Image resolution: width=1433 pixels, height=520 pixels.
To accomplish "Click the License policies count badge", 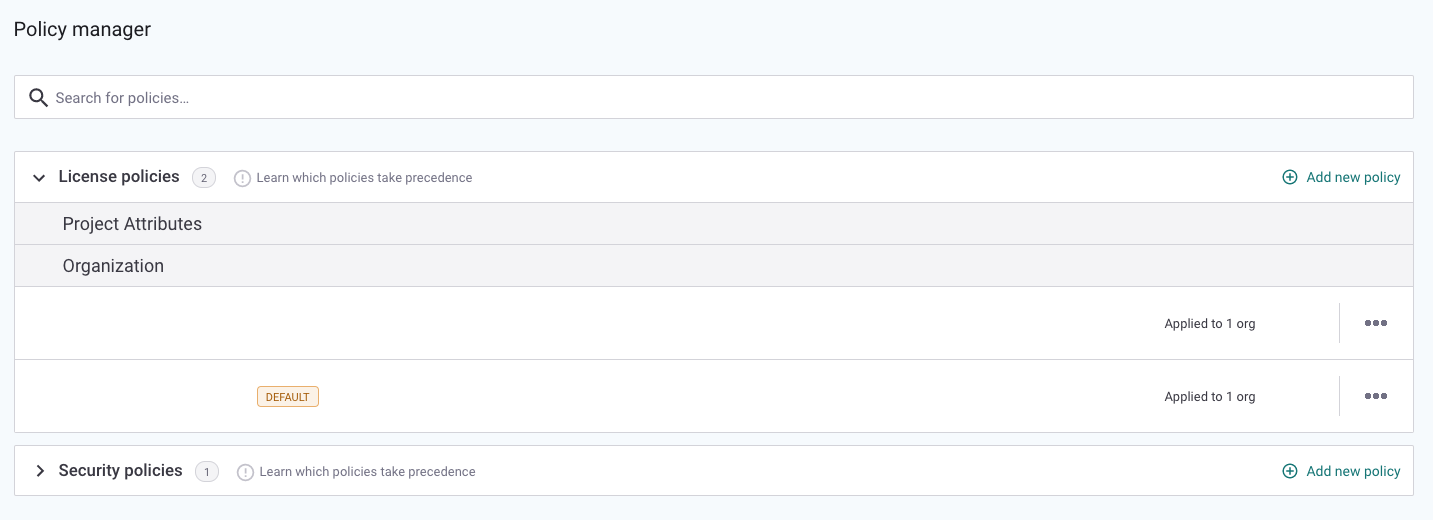I will (x=204, y=178).
